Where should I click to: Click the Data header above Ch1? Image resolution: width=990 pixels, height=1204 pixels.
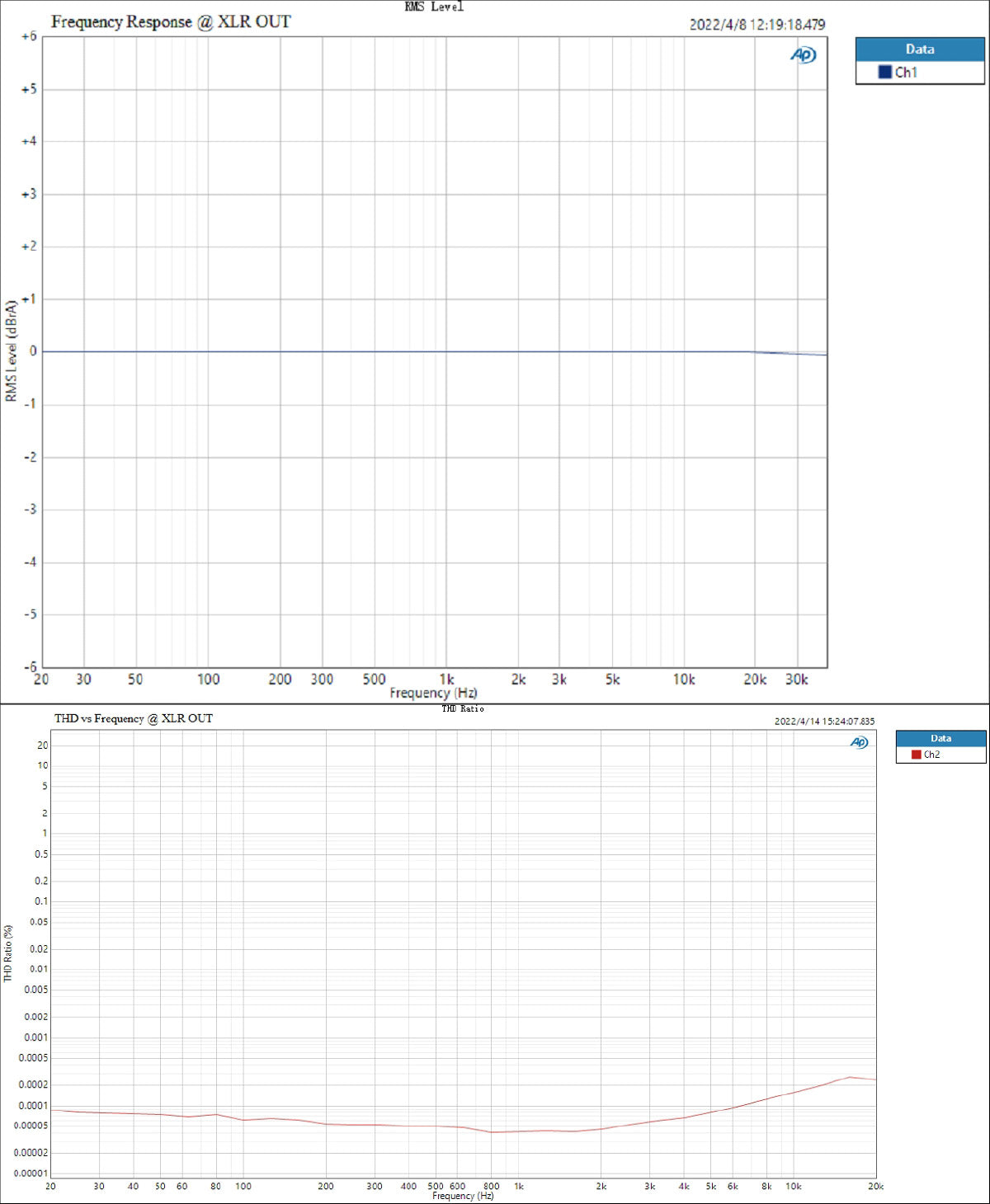point(919,49)
